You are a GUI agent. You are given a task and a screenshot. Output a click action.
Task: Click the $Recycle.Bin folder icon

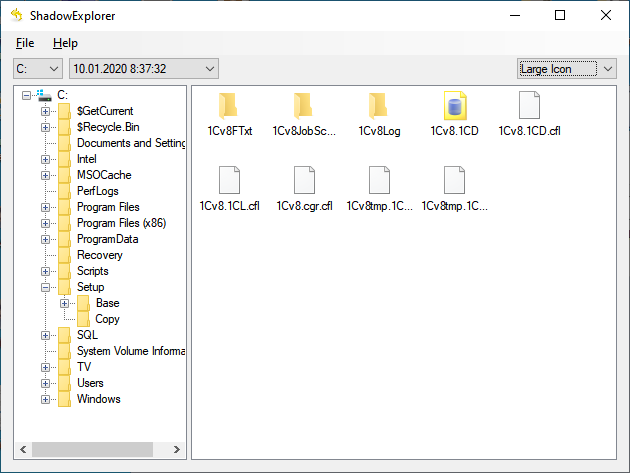64,127
